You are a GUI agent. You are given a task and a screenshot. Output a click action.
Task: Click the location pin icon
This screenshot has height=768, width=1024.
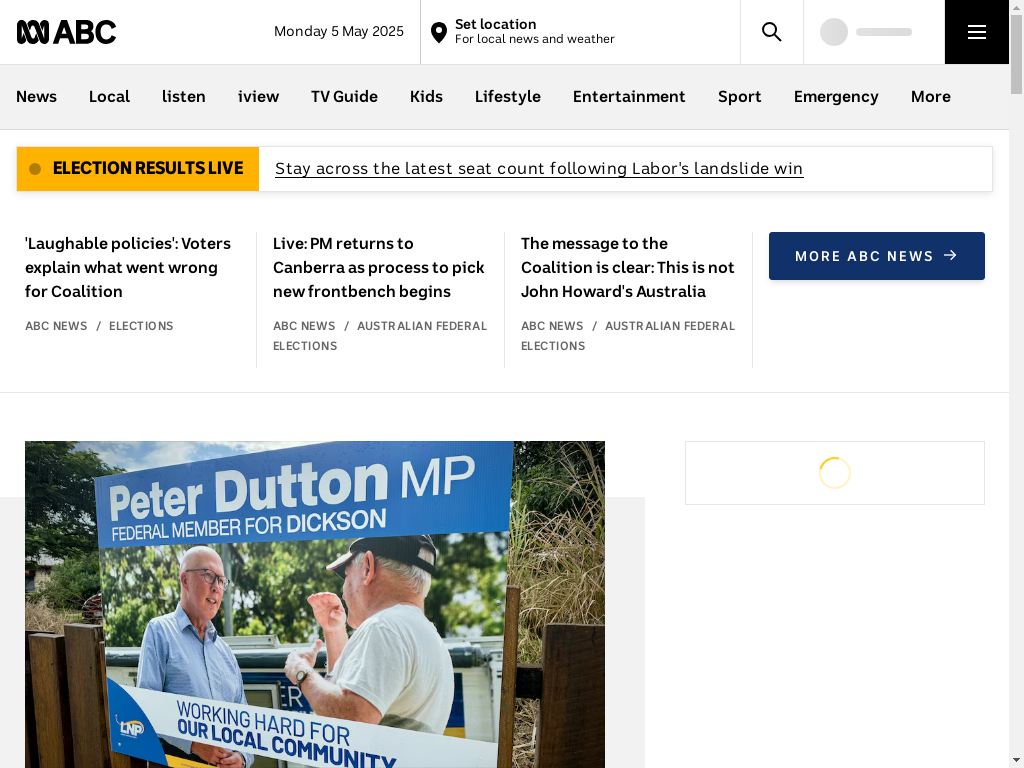[439, 32]
